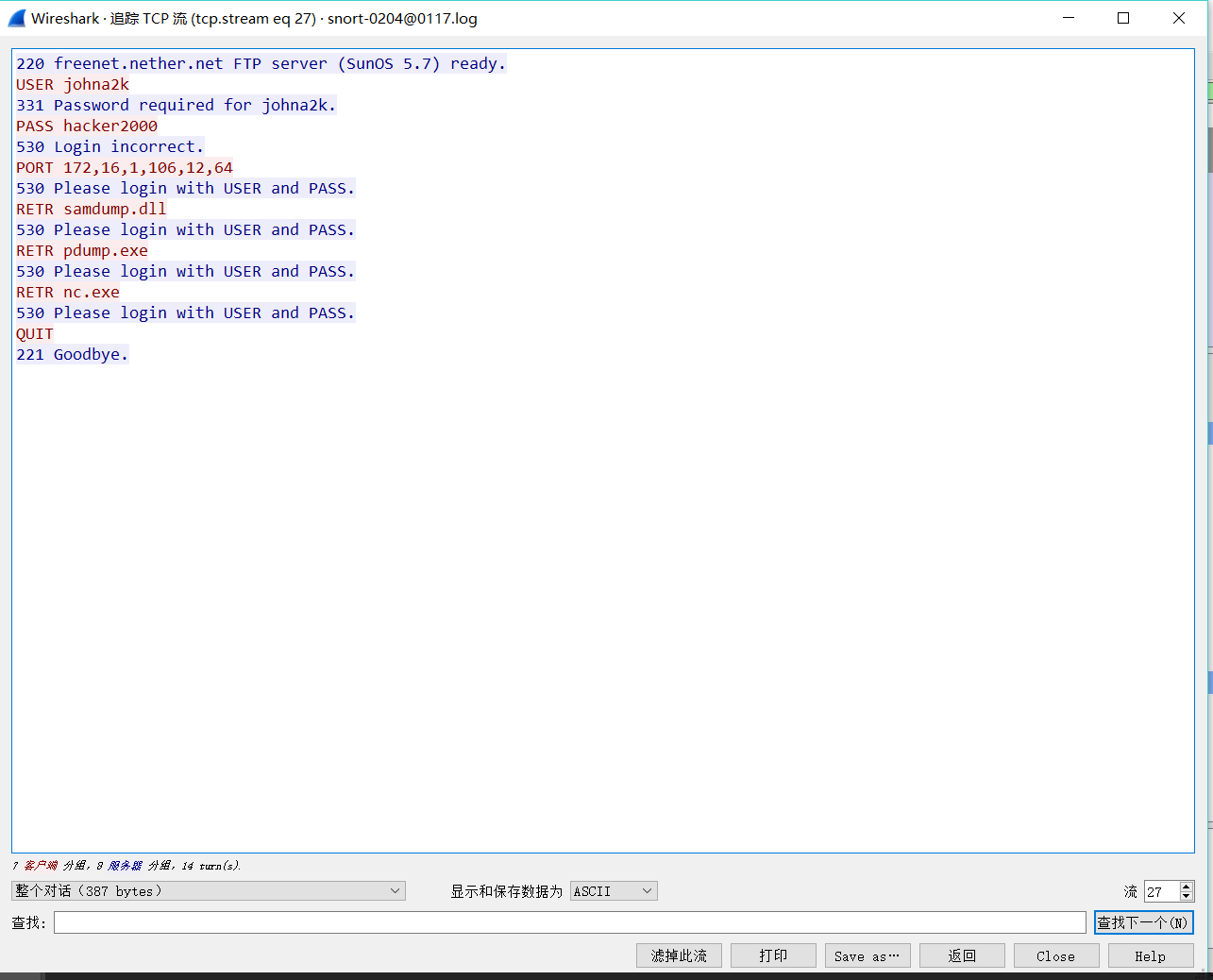The width and height of the screenshot is (1213, 980).
Task: Focus the stream number field showing 27
Action: [1162, 891]
